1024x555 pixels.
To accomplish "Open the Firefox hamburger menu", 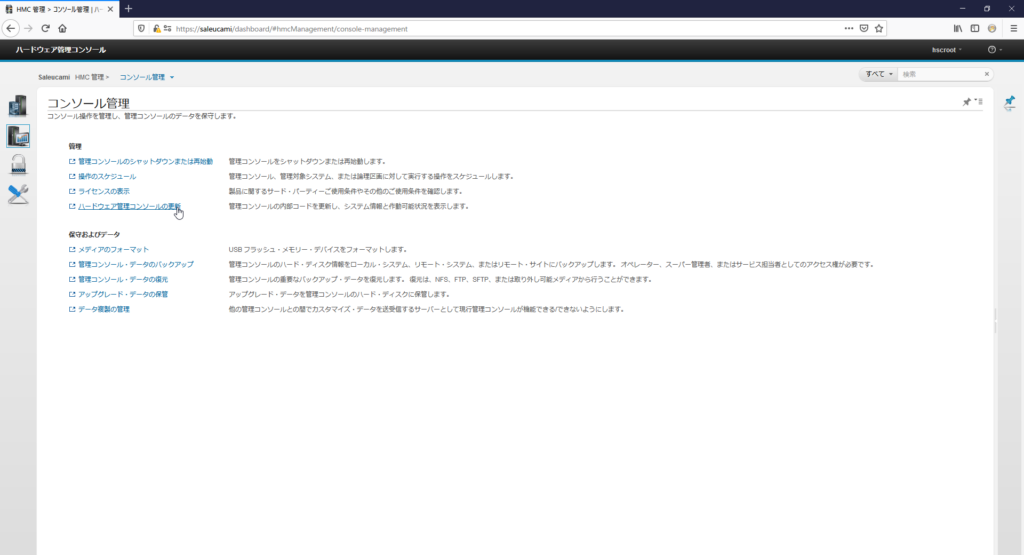I will tap(1010, 28).
